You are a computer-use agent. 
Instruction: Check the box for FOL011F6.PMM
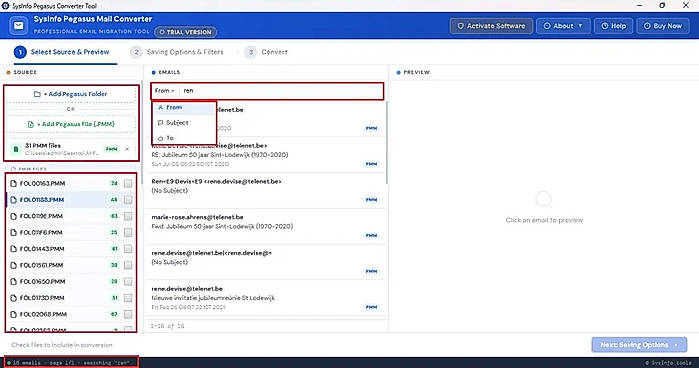tap(128, 232)
